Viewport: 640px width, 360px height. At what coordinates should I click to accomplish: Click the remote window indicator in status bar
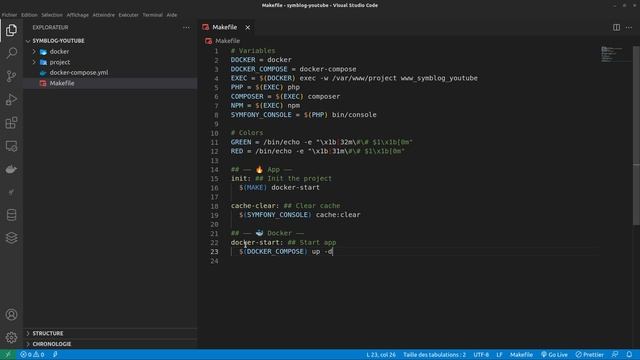tap(7, 355)
